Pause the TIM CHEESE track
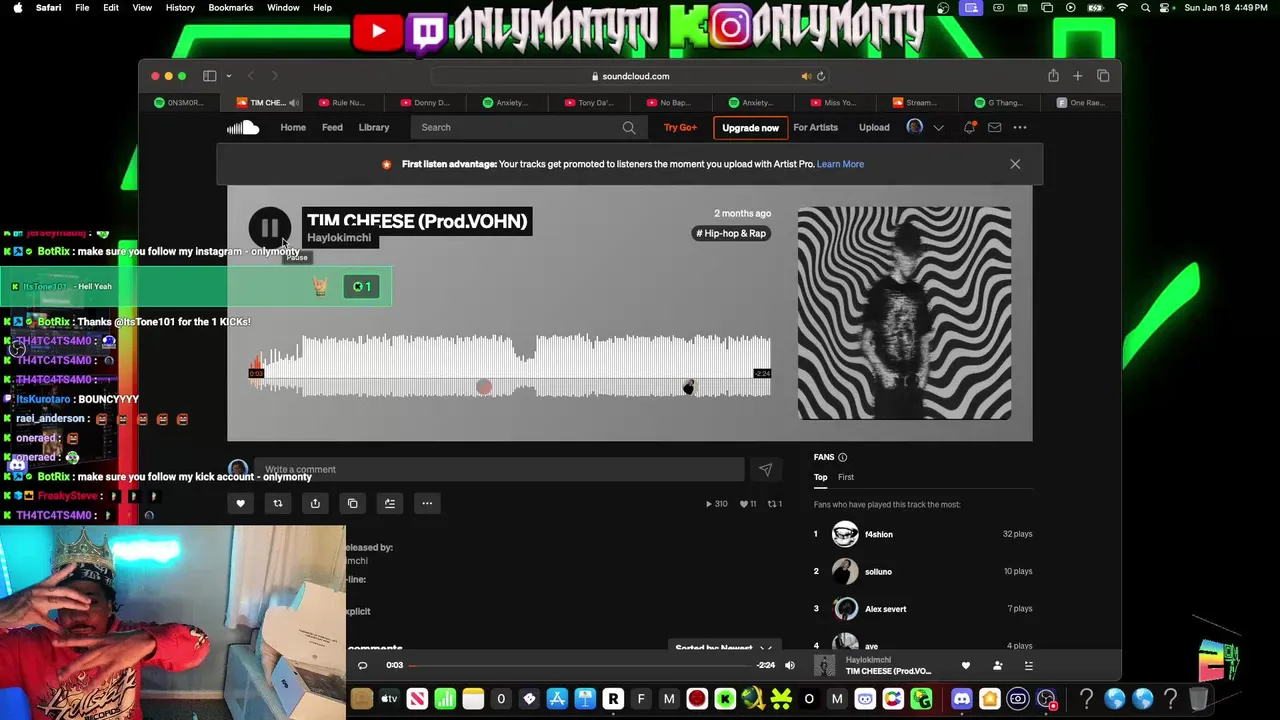 [x=270, y=228]
